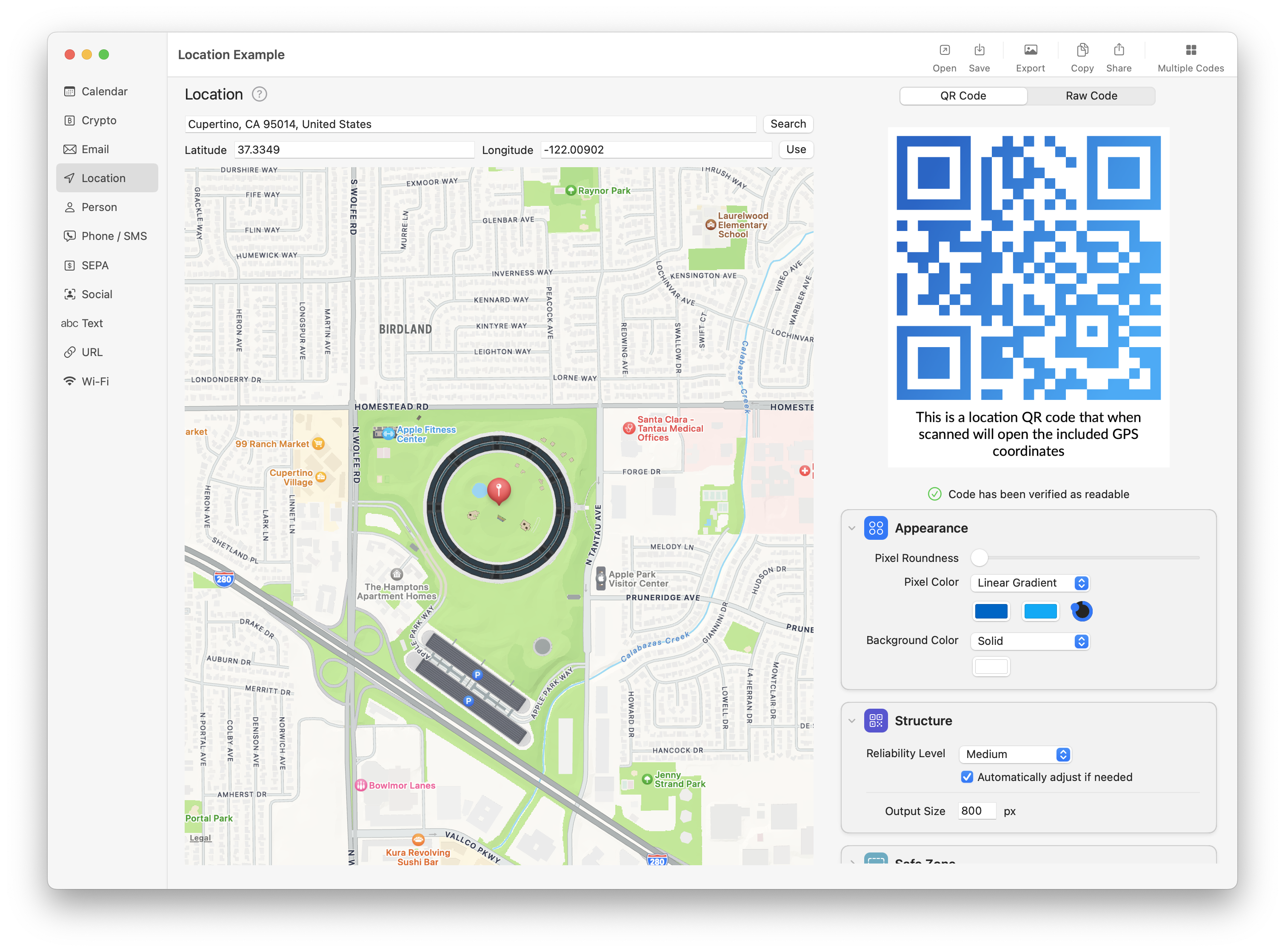Select Text code type in sidebar
The height and width of the screenshot is (952, 1285).
[107, 323]
